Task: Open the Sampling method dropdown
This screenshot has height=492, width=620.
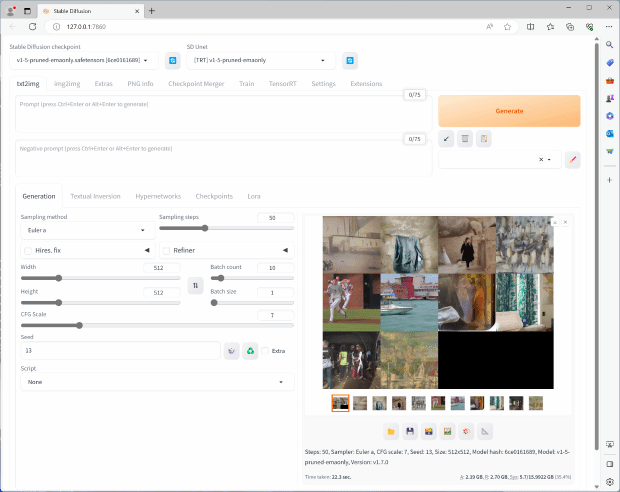Action: pos(88,230)
